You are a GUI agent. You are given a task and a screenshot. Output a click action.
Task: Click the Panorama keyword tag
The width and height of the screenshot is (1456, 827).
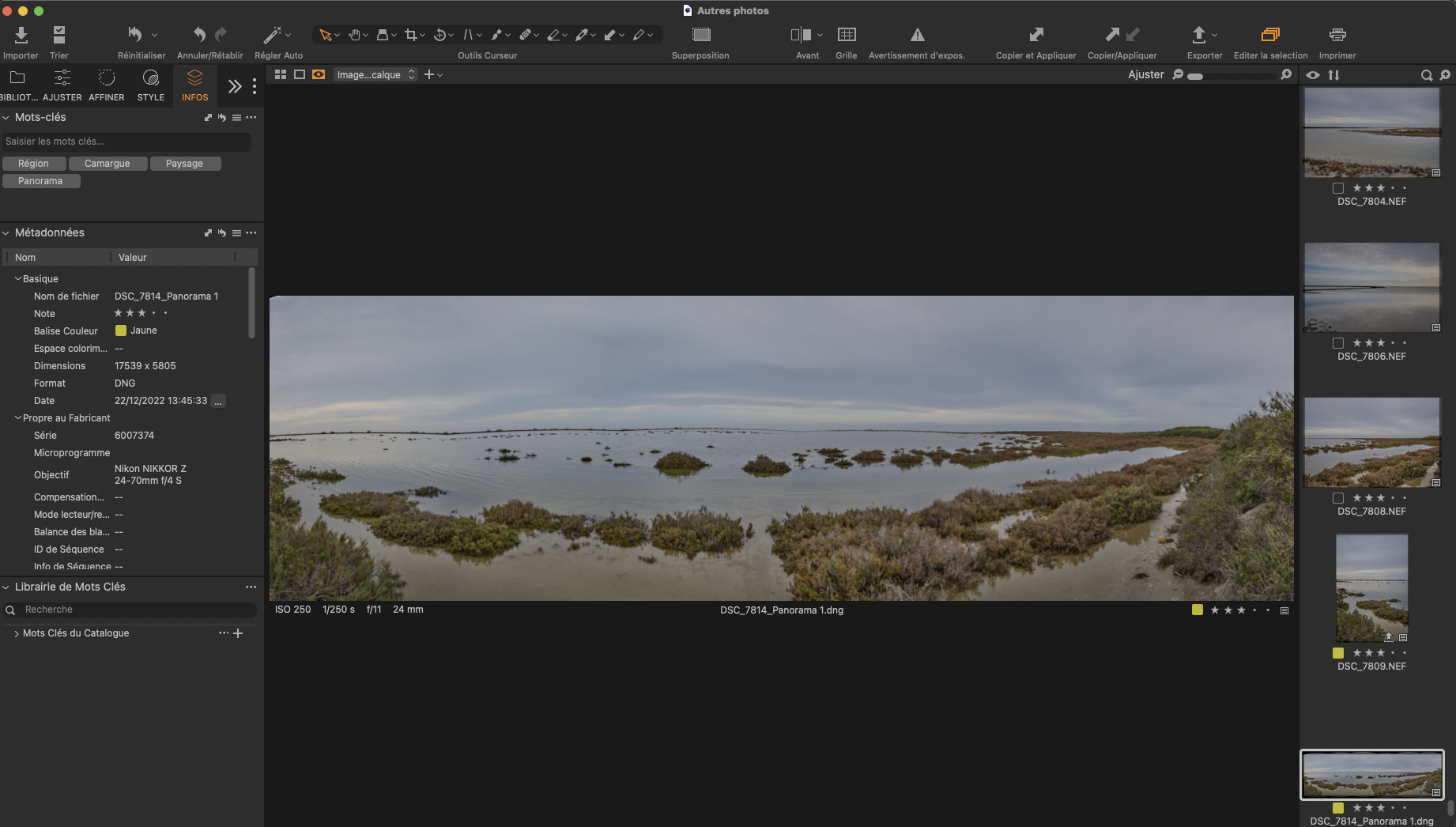(x=41, y=181)
